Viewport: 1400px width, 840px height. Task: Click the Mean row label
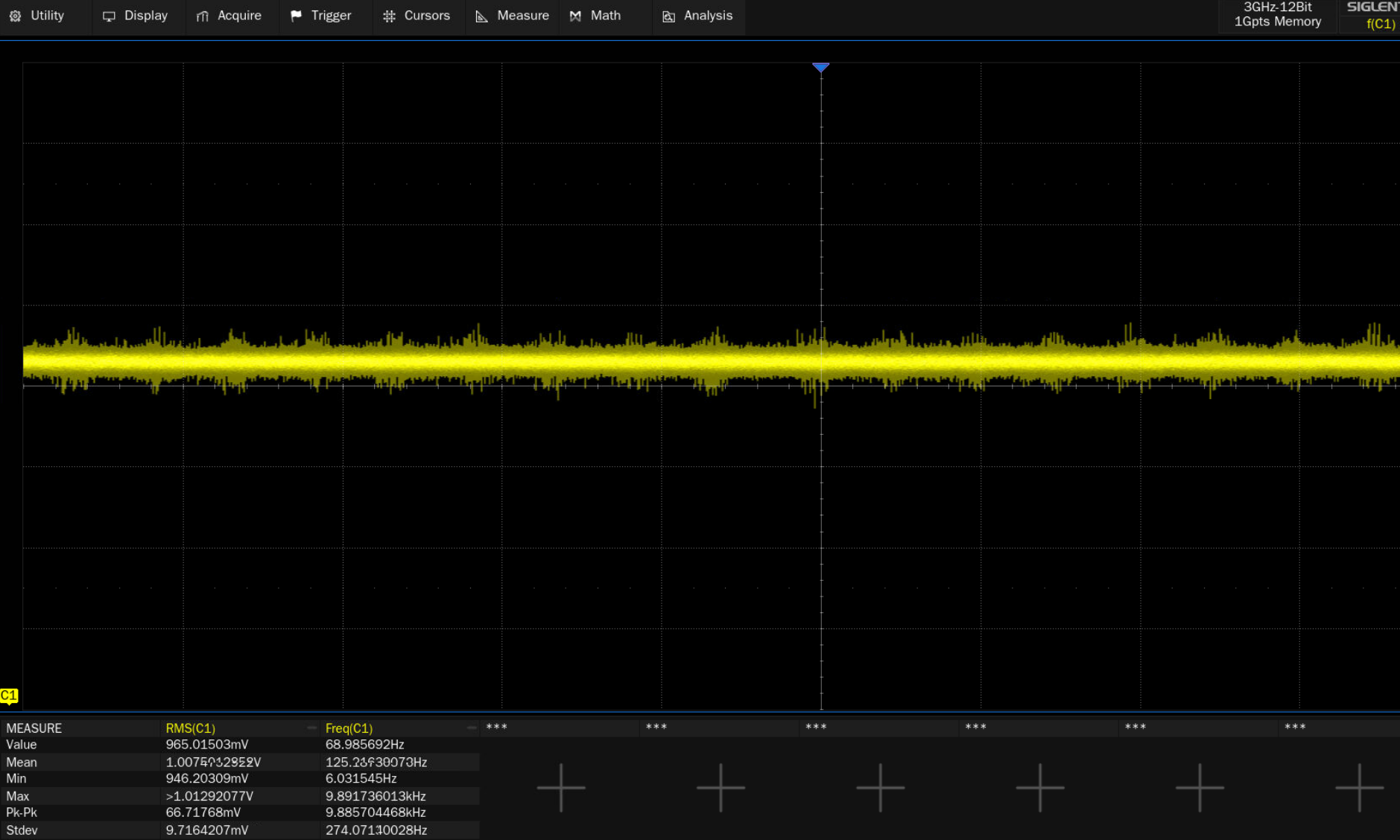click(22, 762)
